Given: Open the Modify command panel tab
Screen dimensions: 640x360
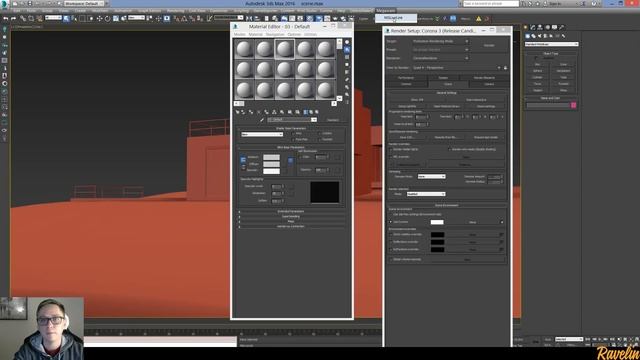Looking at the screenshot, I should [x=533, y=27].
